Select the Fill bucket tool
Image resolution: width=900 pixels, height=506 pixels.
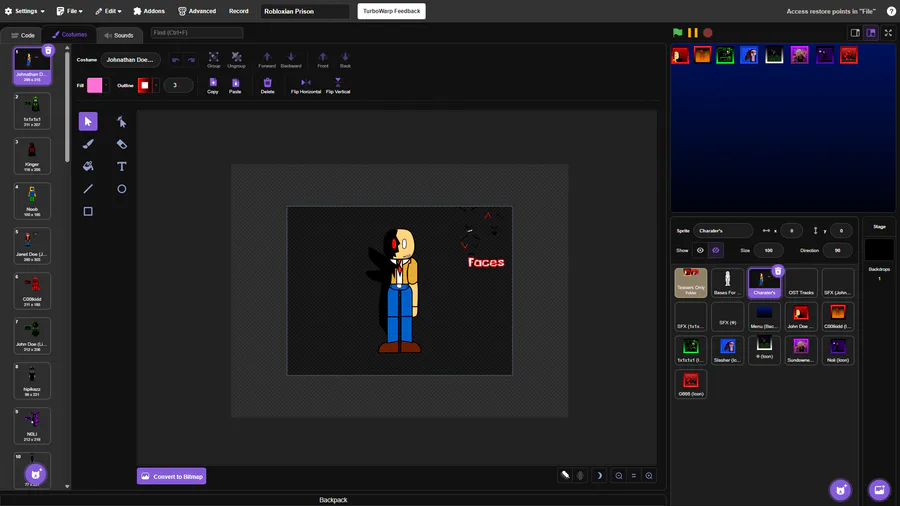(88, 166)
